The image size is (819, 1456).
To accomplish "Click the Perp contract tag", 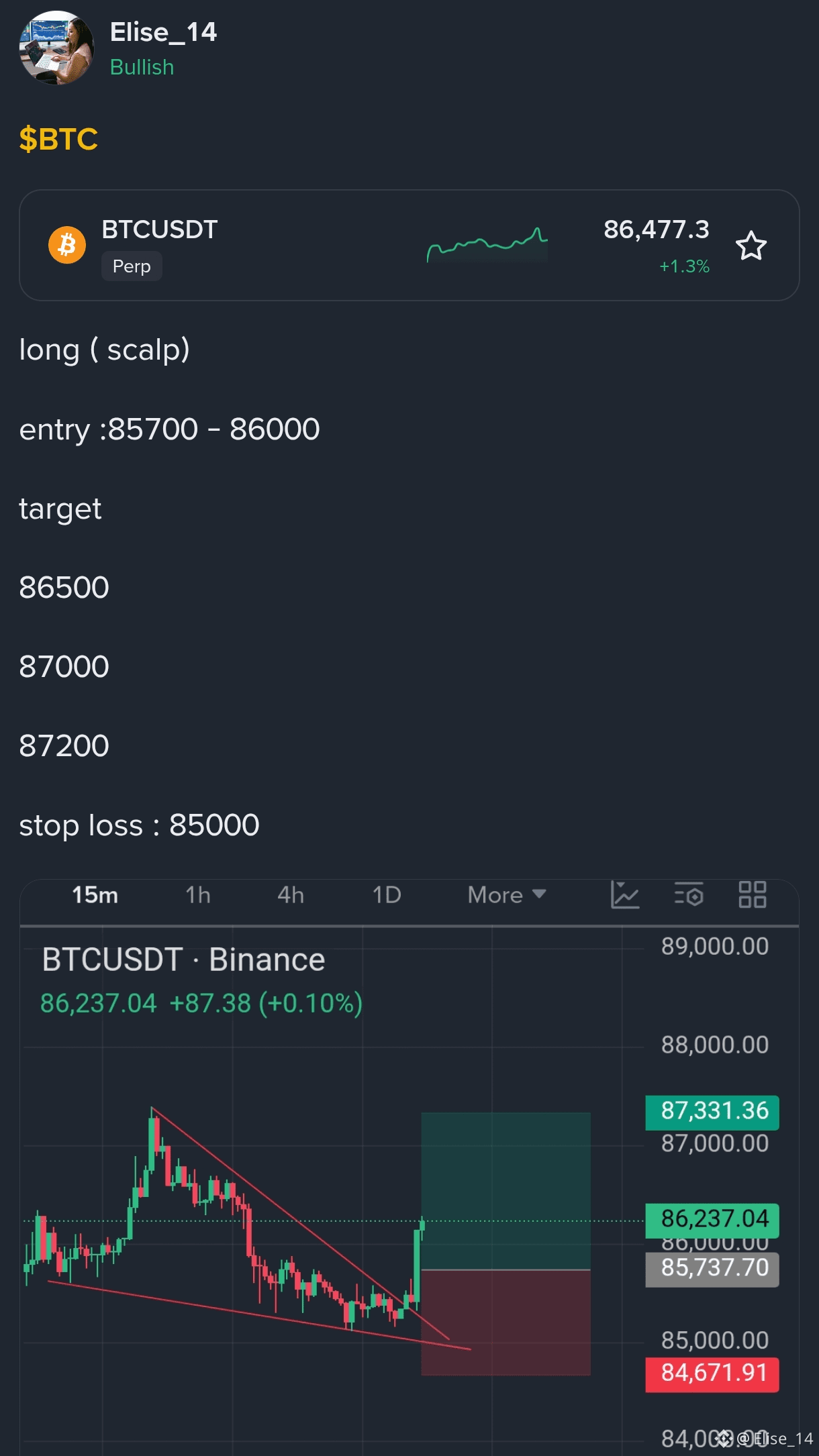I will coord(132,266).
